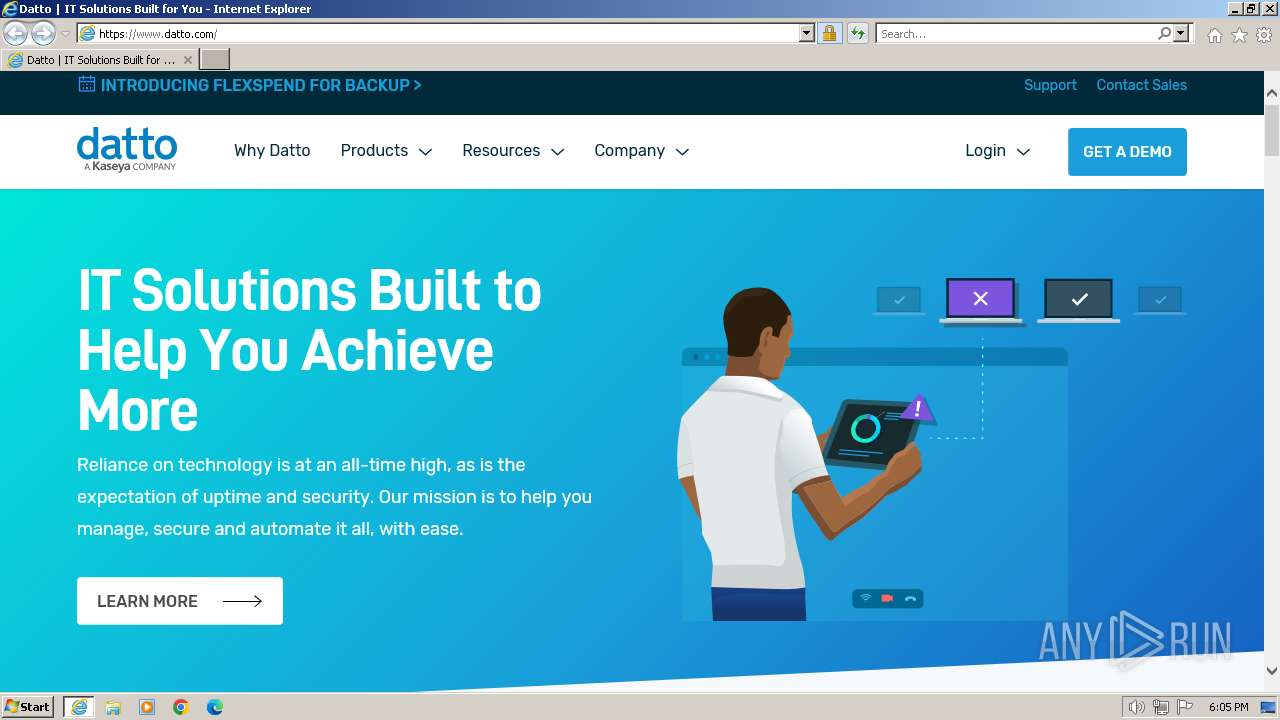Launch Edge from taskbar
The height and width of the screenshot is (720, 1280).
tap(215, 707)
